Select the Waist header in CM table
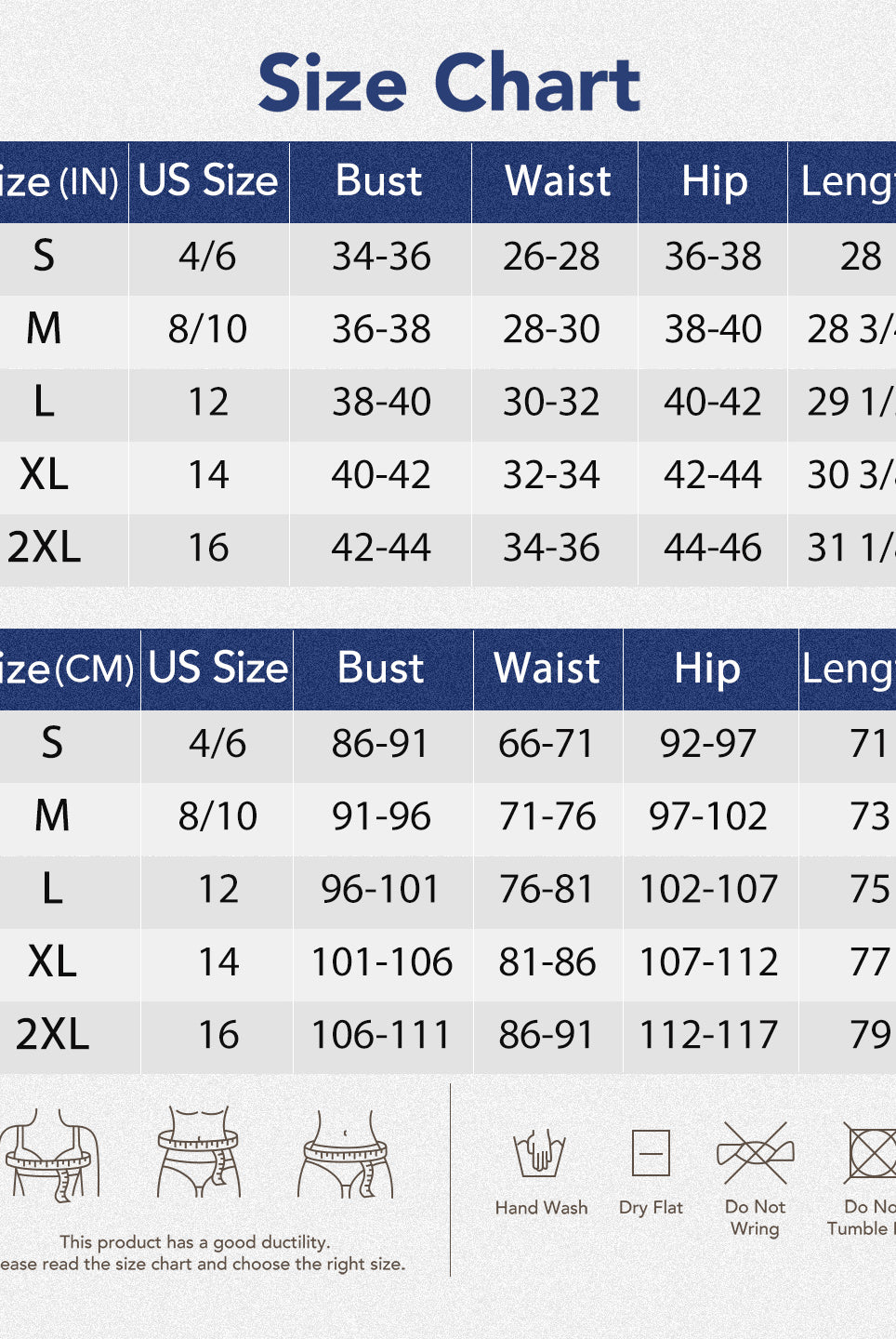896x1339 pixels. [547, 669]
